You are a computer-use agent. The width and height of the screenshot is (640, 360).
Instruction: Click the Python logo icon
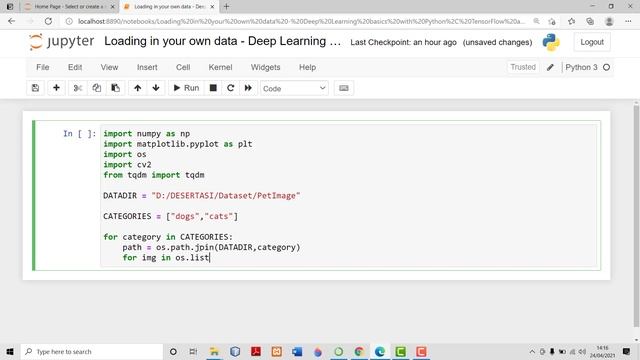[551, 42]
